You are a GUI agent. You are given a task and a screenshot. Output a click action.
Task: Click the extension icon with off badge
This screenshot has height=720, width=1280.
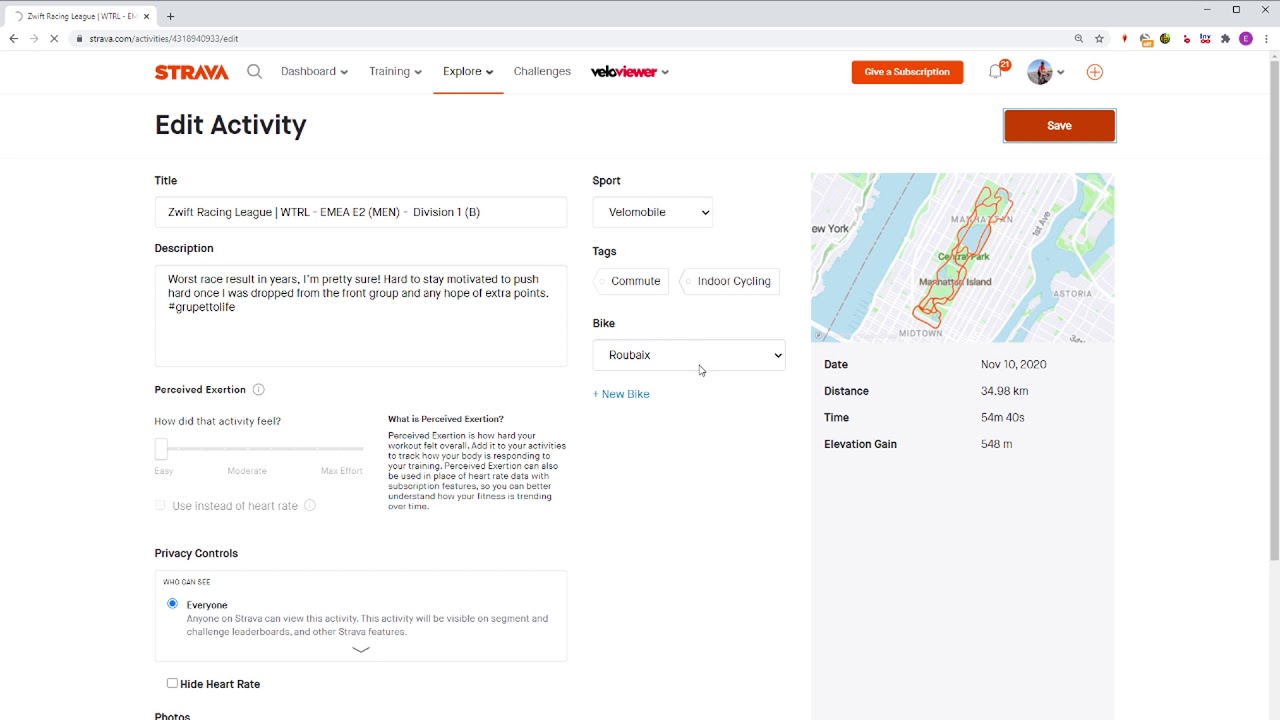tap(1146, 39)
